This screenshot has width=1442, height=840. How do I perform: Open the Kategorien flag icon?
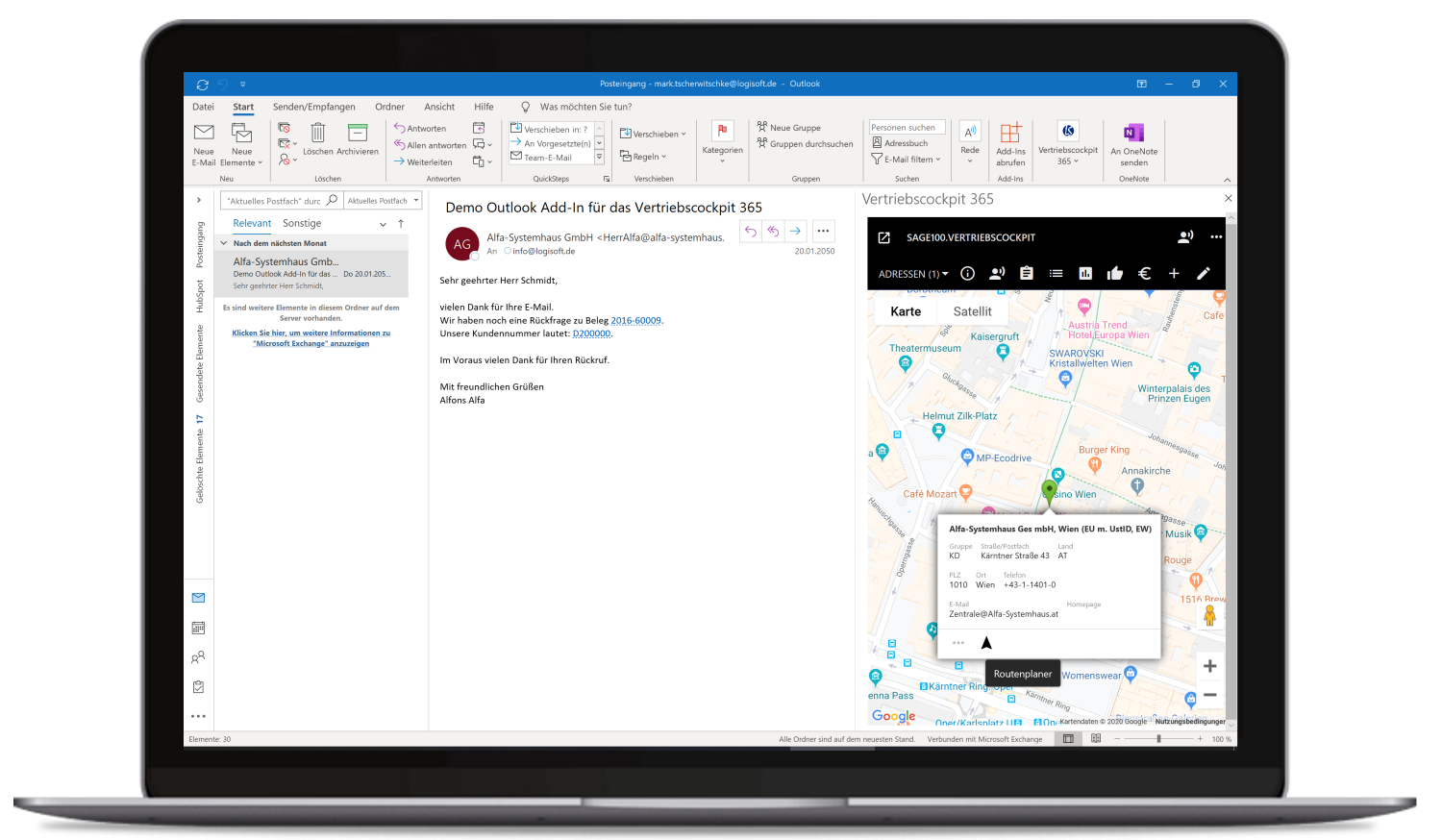tap(722, 131)
